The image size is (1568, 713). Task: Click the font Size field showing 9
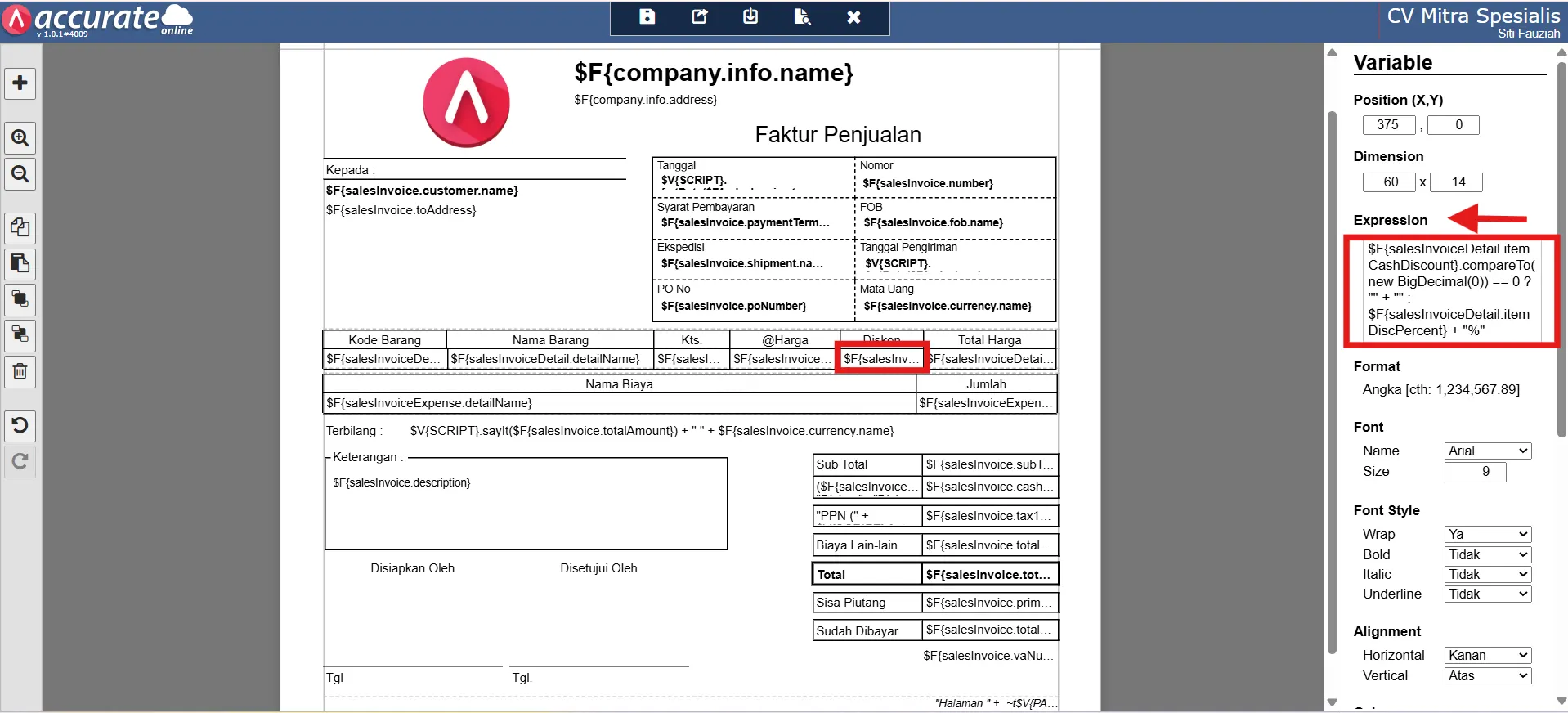coord(1475,472)
